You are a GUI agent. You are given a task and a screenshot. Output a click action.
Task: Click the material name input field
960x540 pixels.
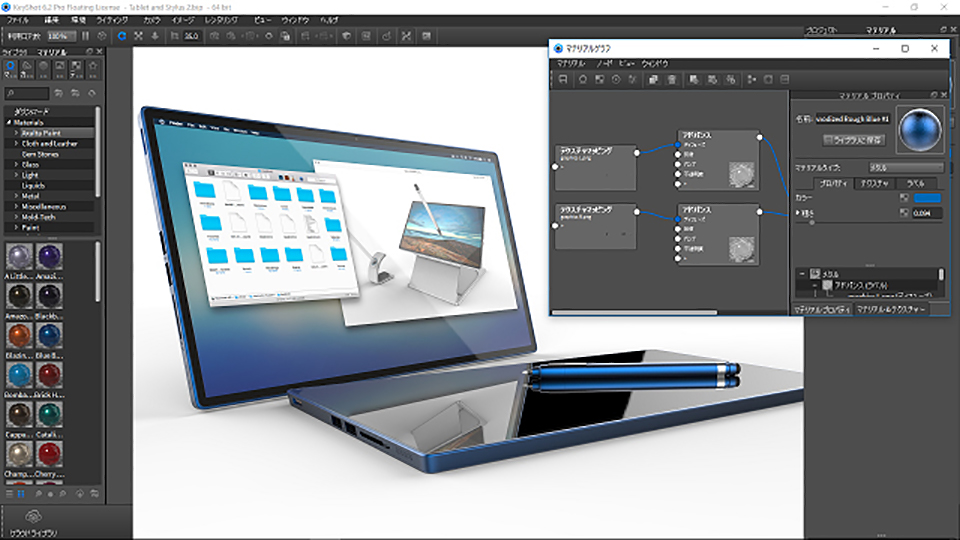853,118
